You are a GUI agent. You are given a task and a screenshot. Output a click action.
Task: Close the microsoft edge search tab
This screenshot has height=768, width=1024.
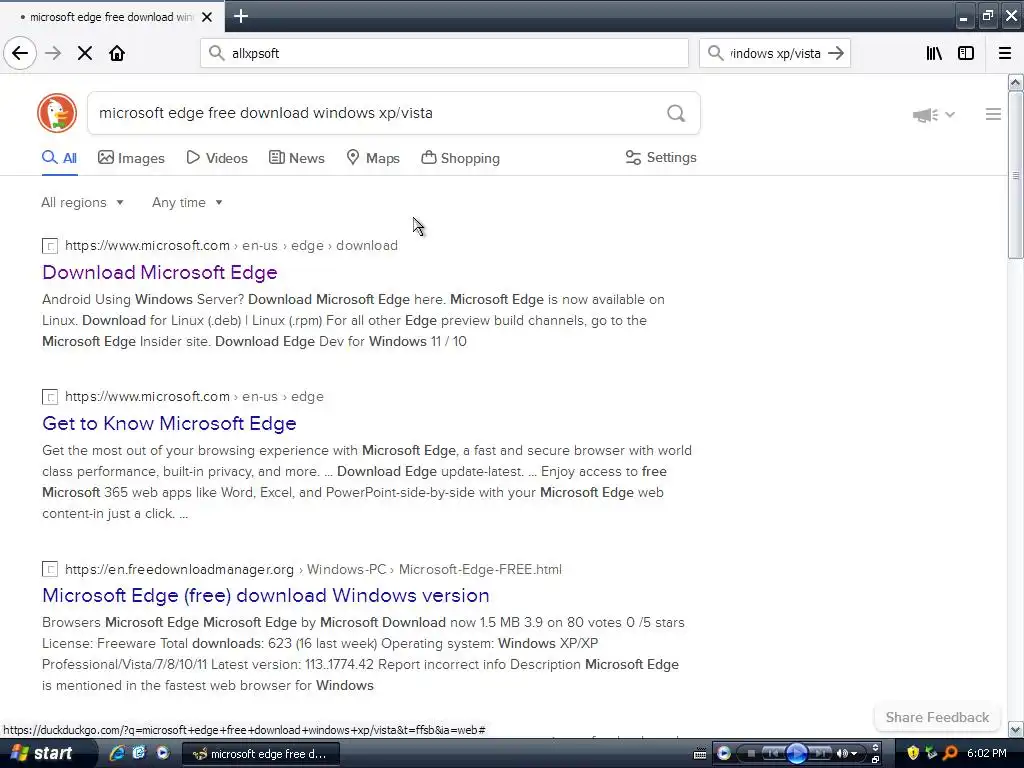pos(207,17)
